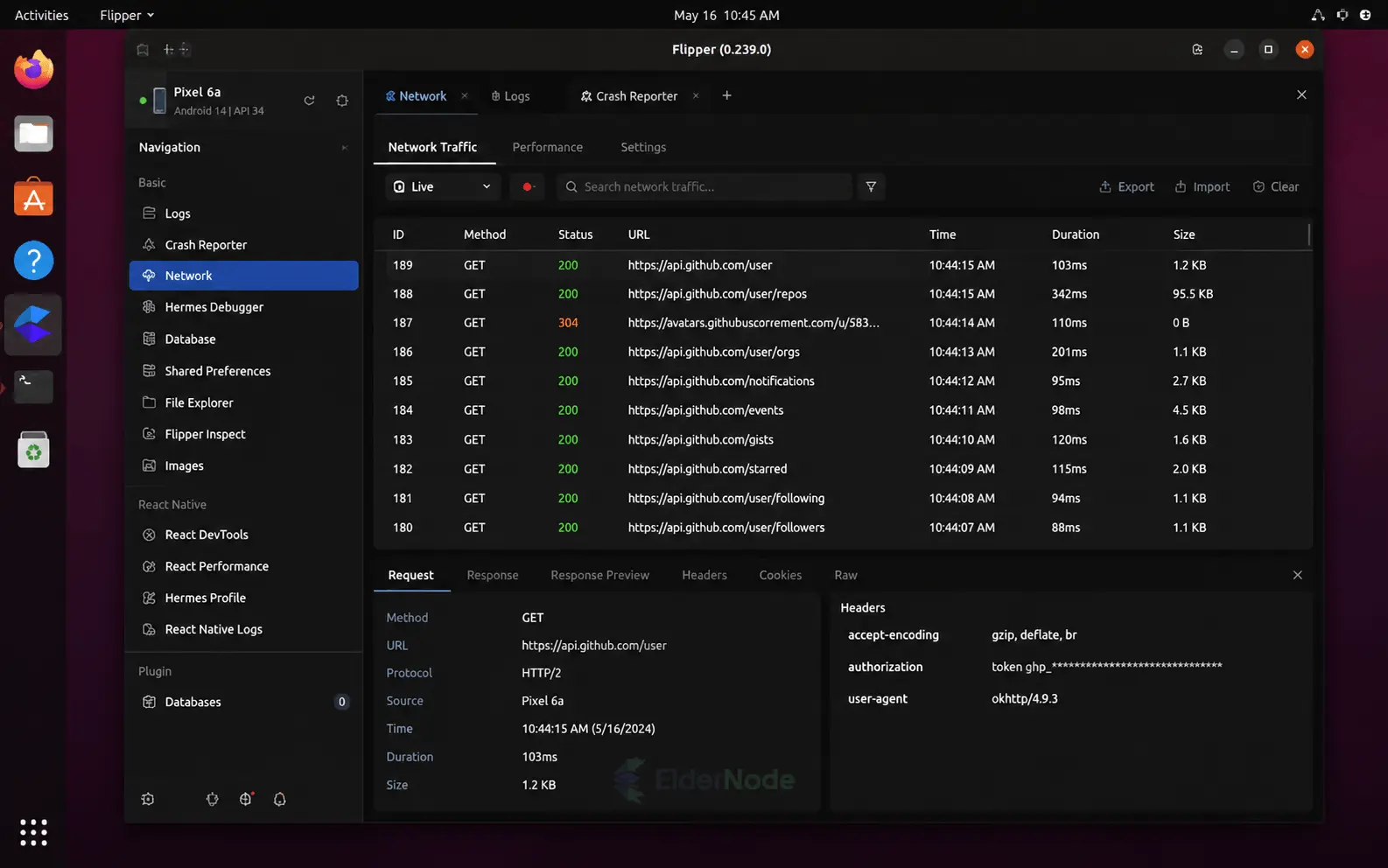The width and height of the screenshot is (1388, 868).
Task: Open Terminal from the Ubuntu dock
Action: pos(33,386)
